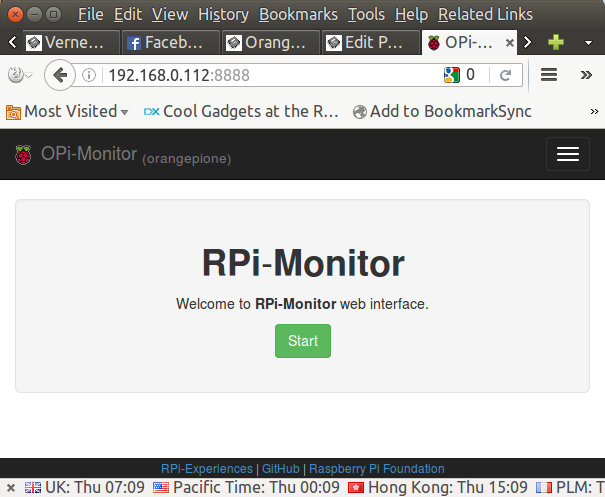
Task: Switch to the Orang... tab
Action: tap(271, 42)
